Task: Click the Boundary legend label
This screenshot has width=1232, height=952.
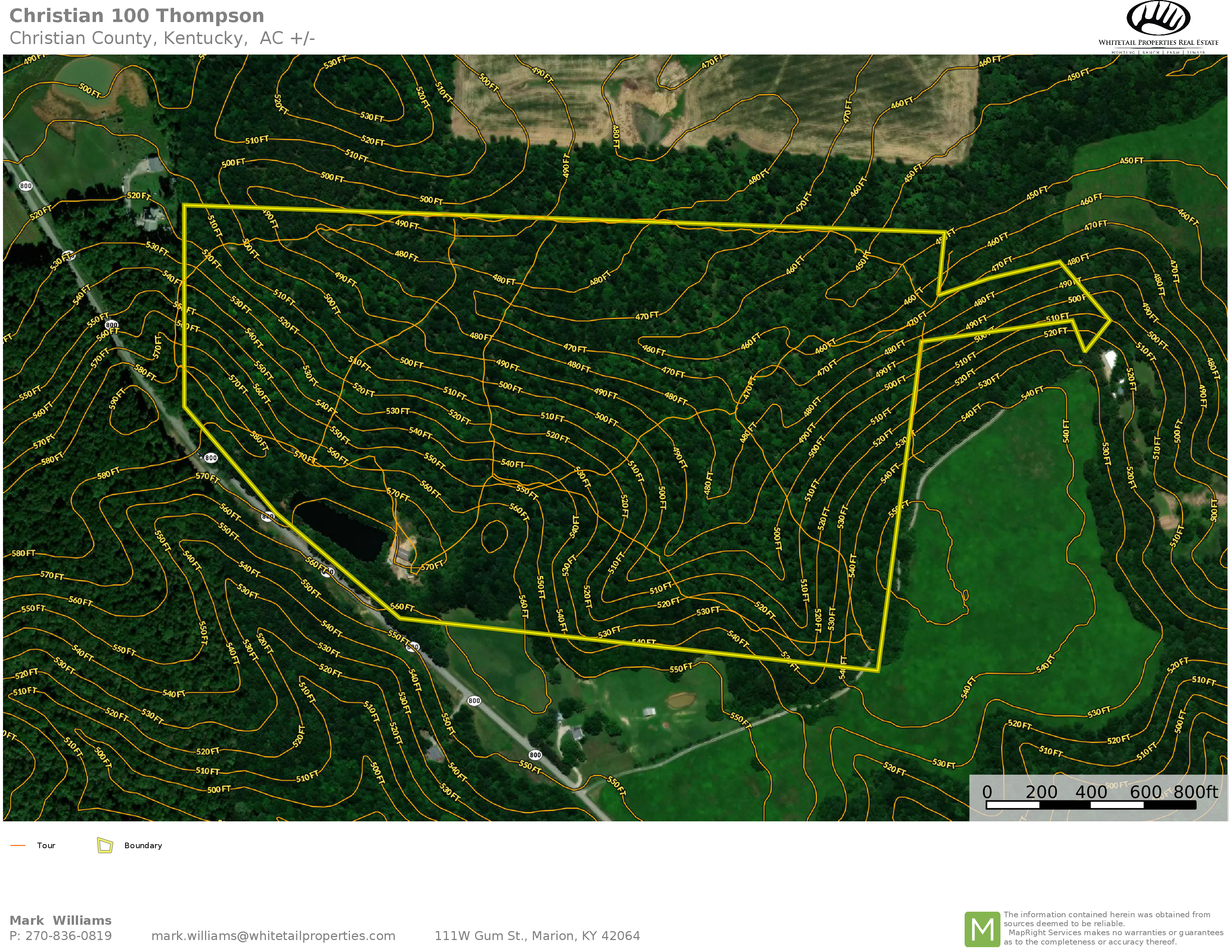Action: 143,845
